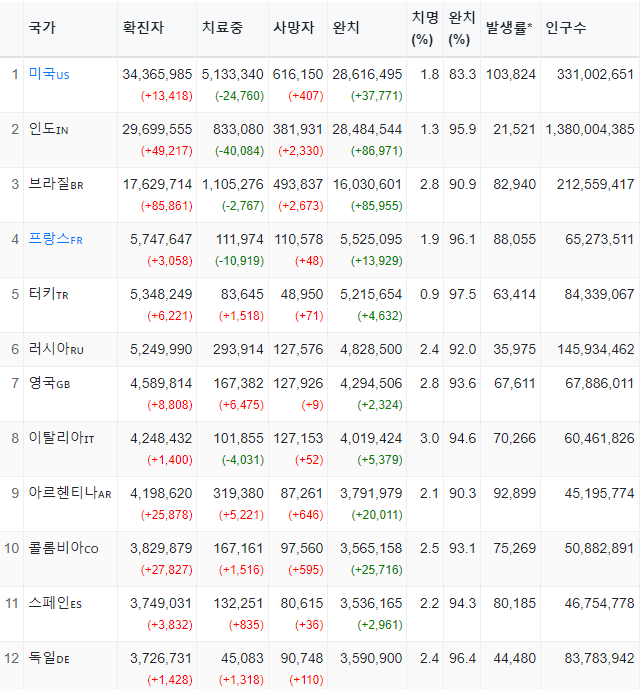Sort by the 확진자 column header

[x=143, y=28]
